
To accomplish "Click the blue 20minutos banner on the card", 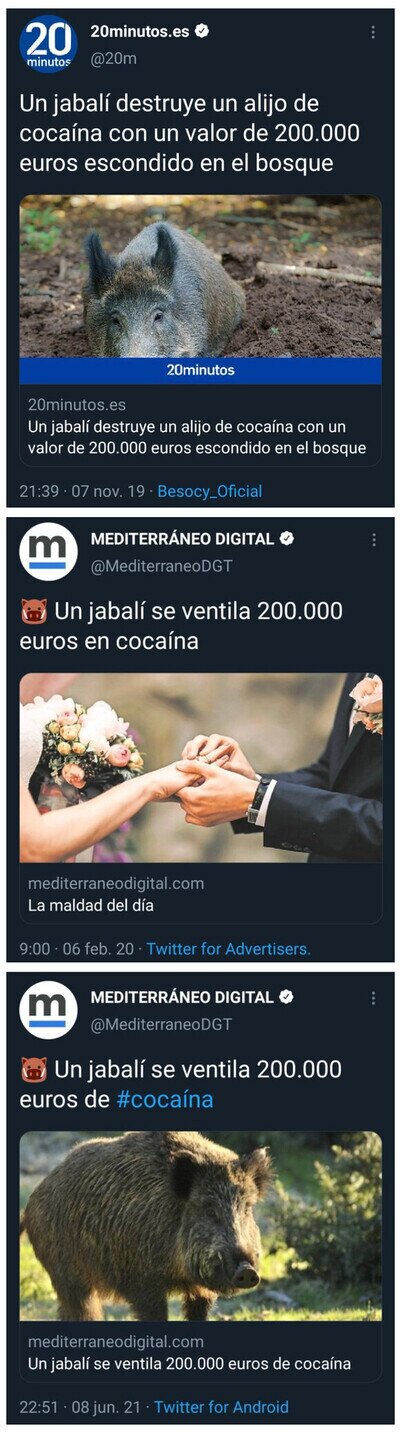I will (200, 370).
